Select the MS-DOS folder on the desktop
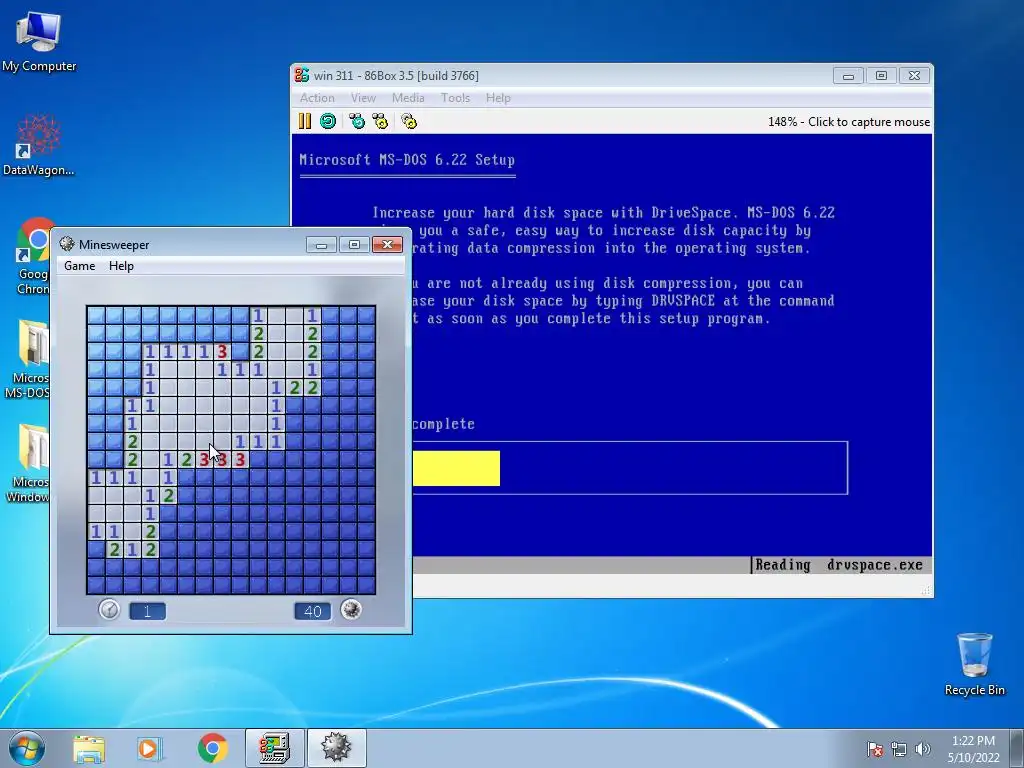This screenshot has height=768, width=1024. [29, 359]
